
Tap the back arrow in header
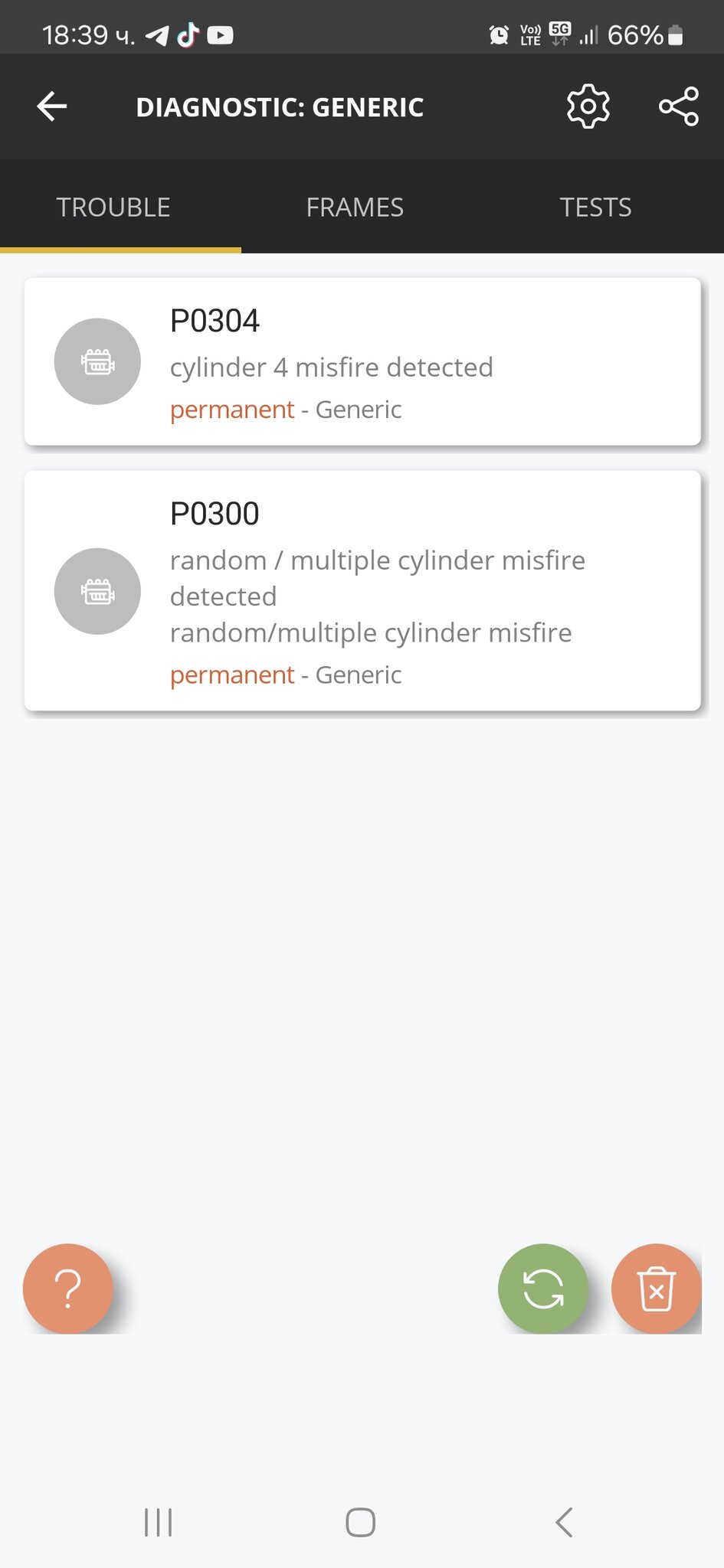[52, 106]
